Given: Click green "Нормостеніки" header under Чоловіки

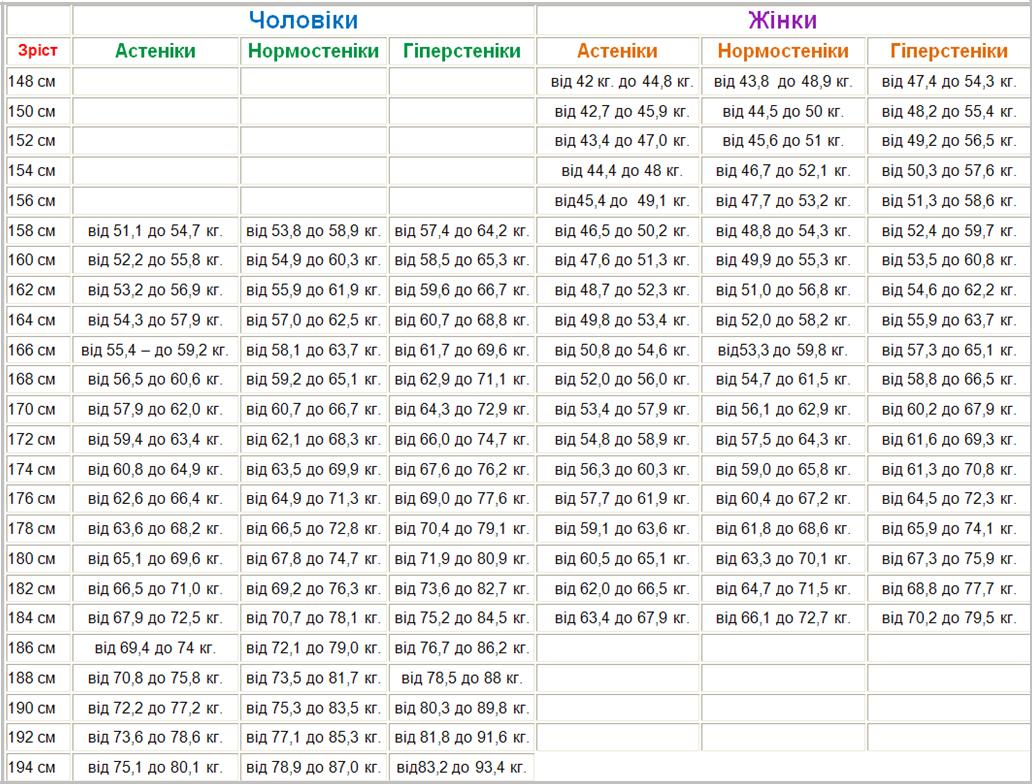Looking at the screenshot, I should (313, 51).
